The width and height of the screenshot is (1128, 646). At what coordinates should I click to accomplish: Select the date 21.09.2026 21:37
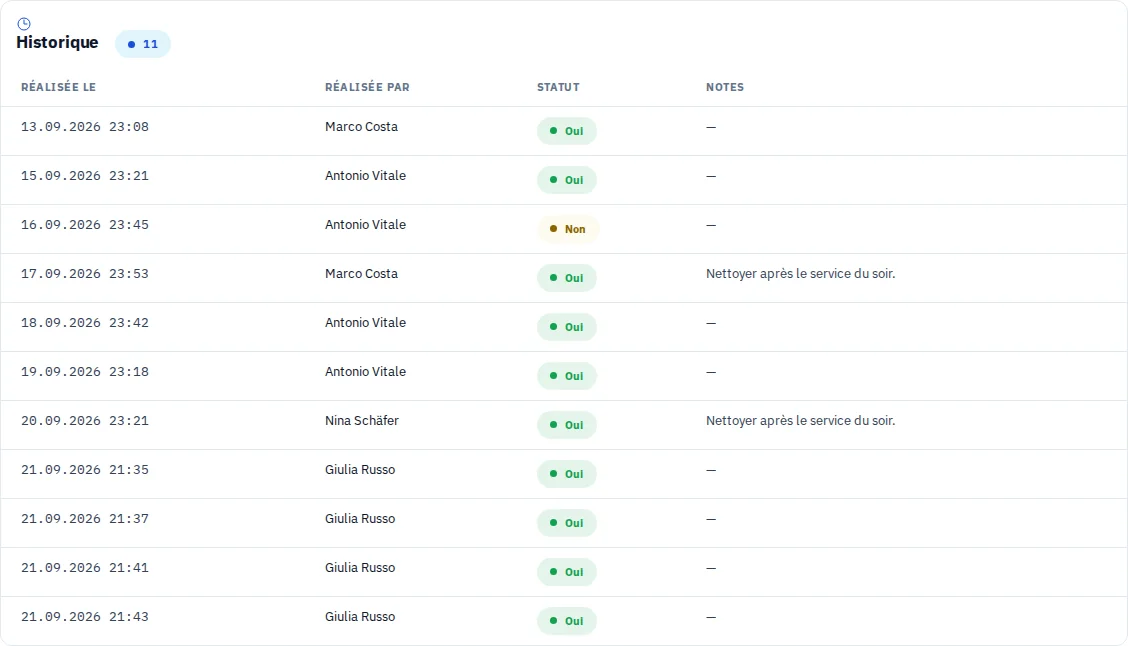coord(85,518)
